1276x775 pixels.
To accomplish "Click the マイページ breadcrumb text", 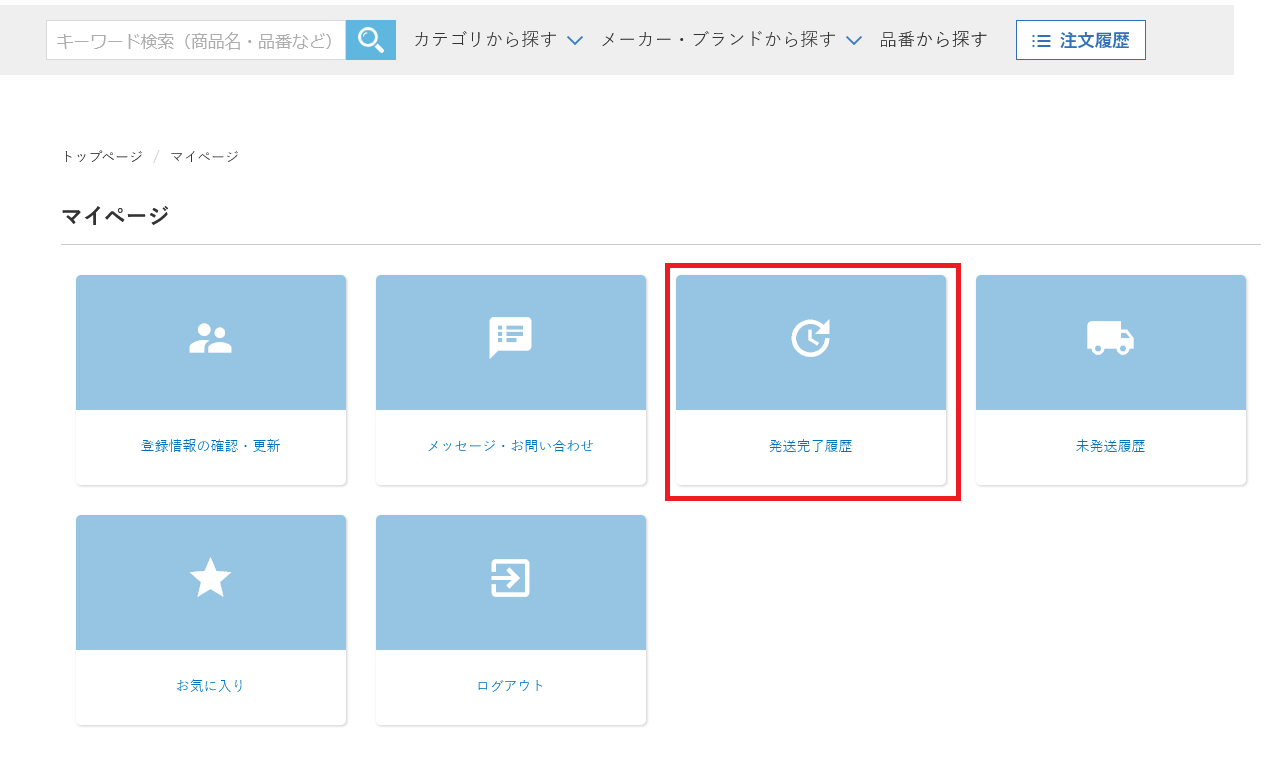I will point(204,157).
